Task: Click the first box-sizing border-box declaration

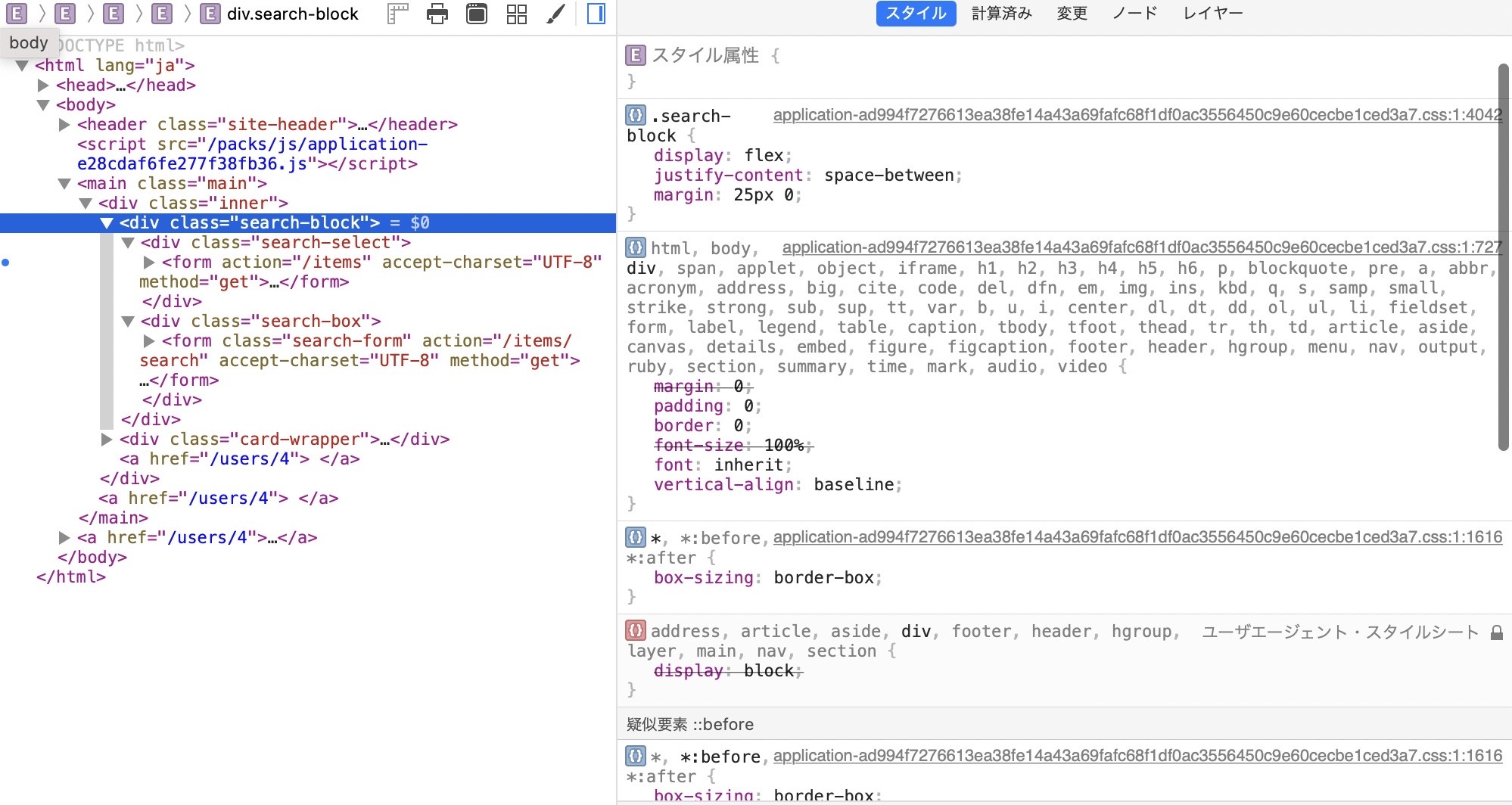Action: [767, 577]
